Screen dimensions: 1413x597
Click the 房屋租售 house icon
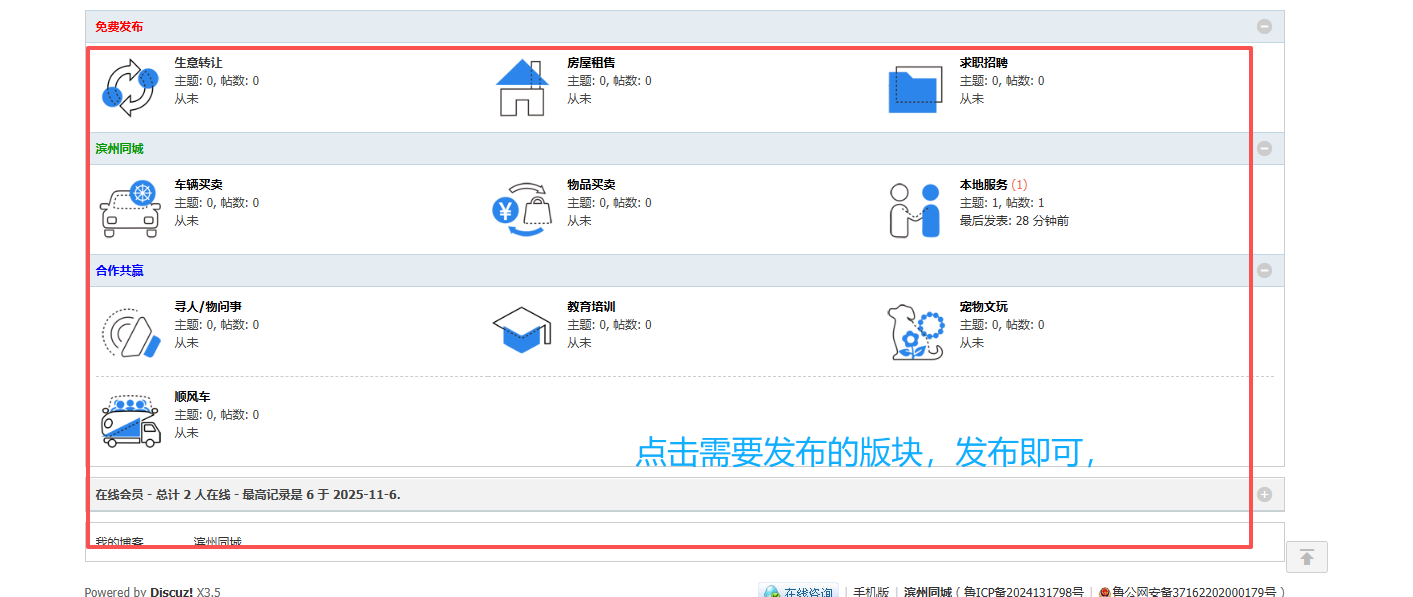521,87
